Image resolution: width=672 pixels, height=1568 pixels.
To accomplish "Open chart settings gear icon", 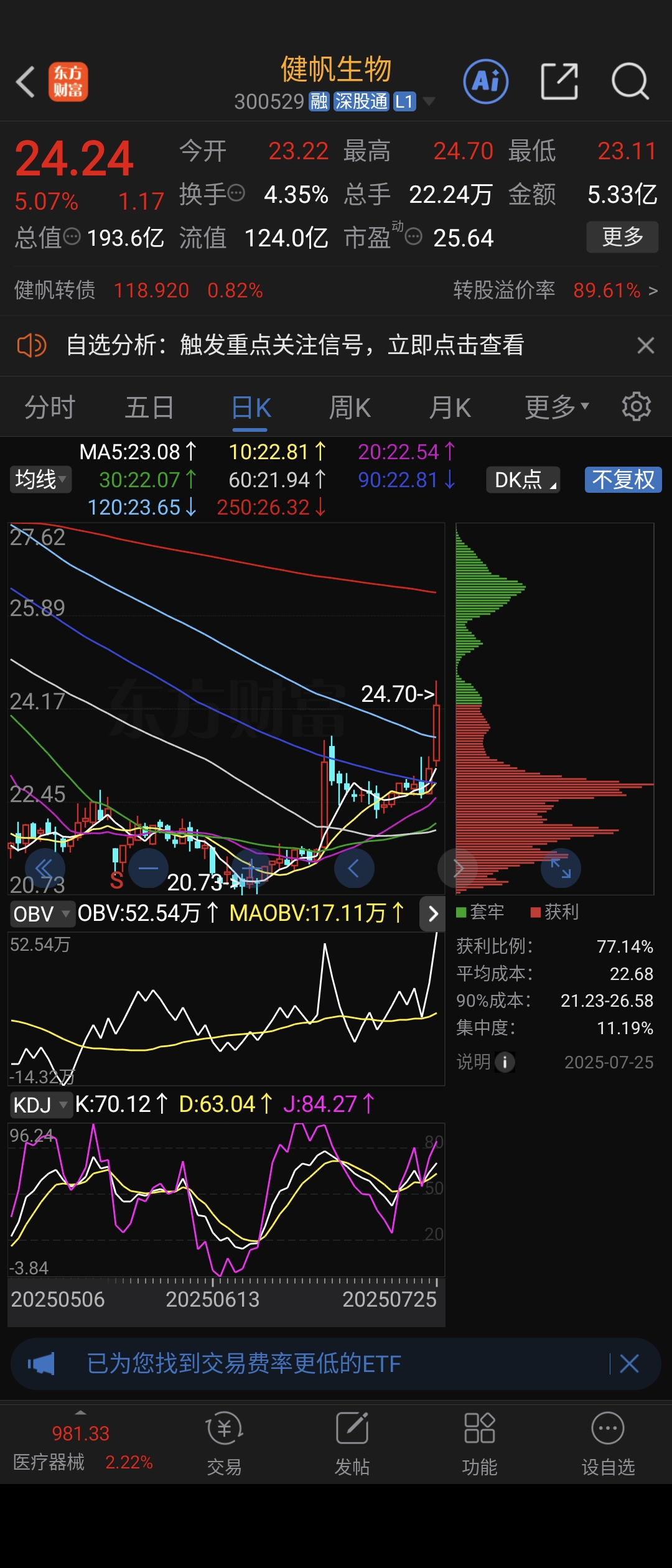I will pyautogui.click(x=637, y=406).
